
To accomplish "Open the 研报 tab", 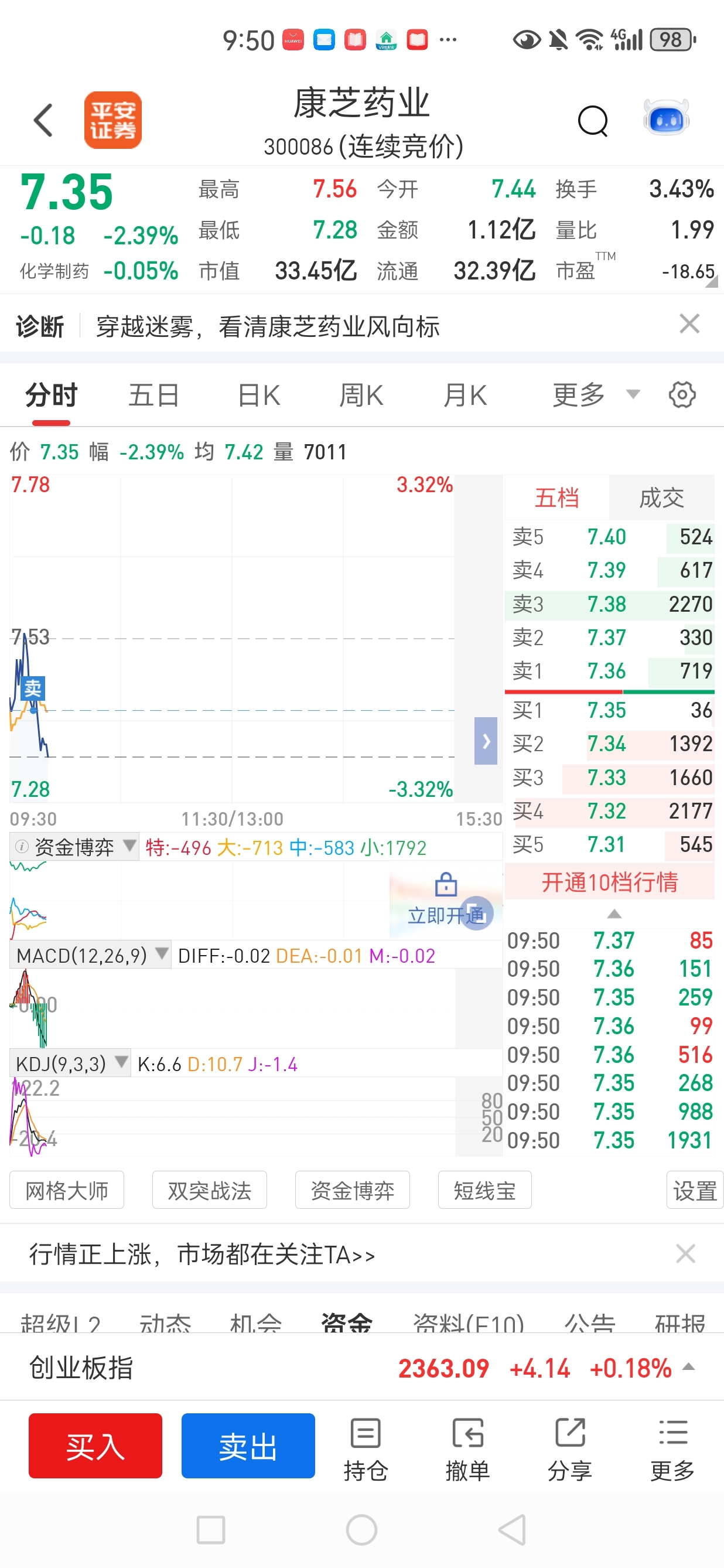I will pyautogui.click(x=679, y=1323).
